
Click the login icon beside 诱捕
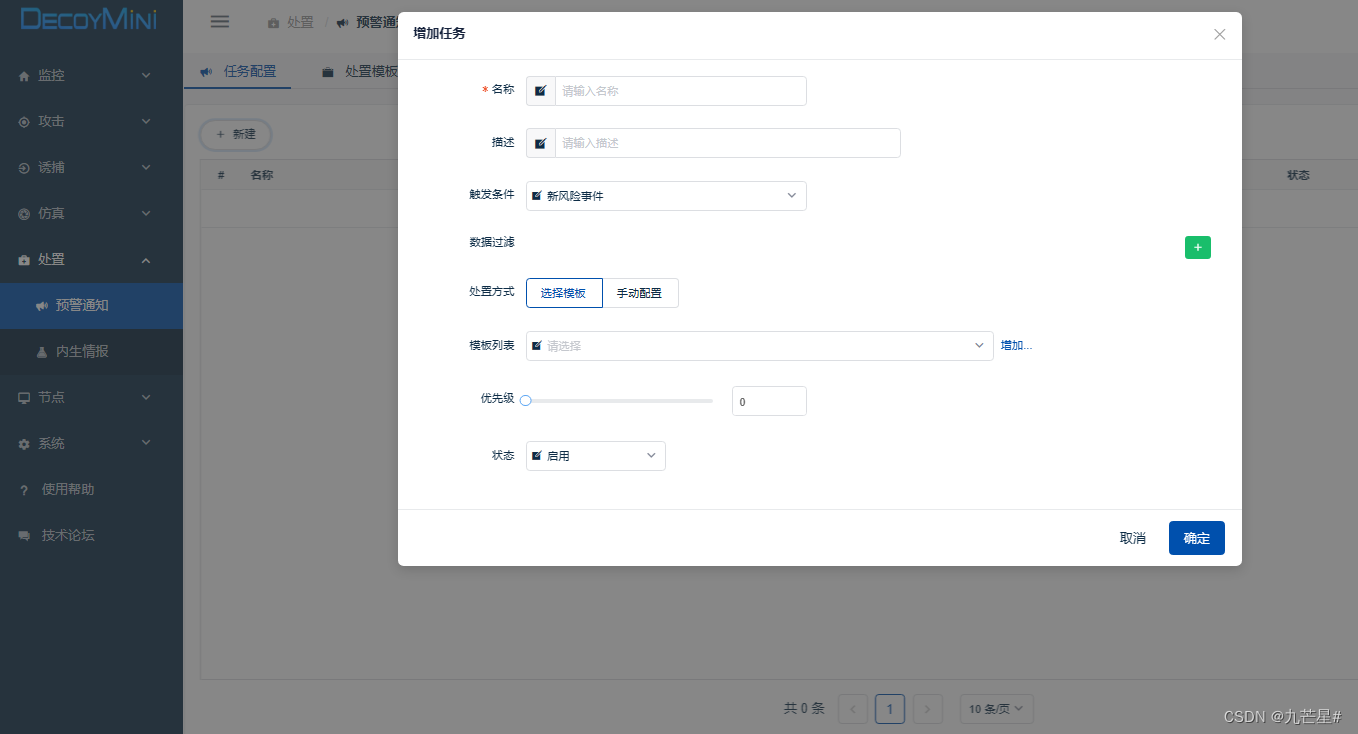click(x=24, y=168)
